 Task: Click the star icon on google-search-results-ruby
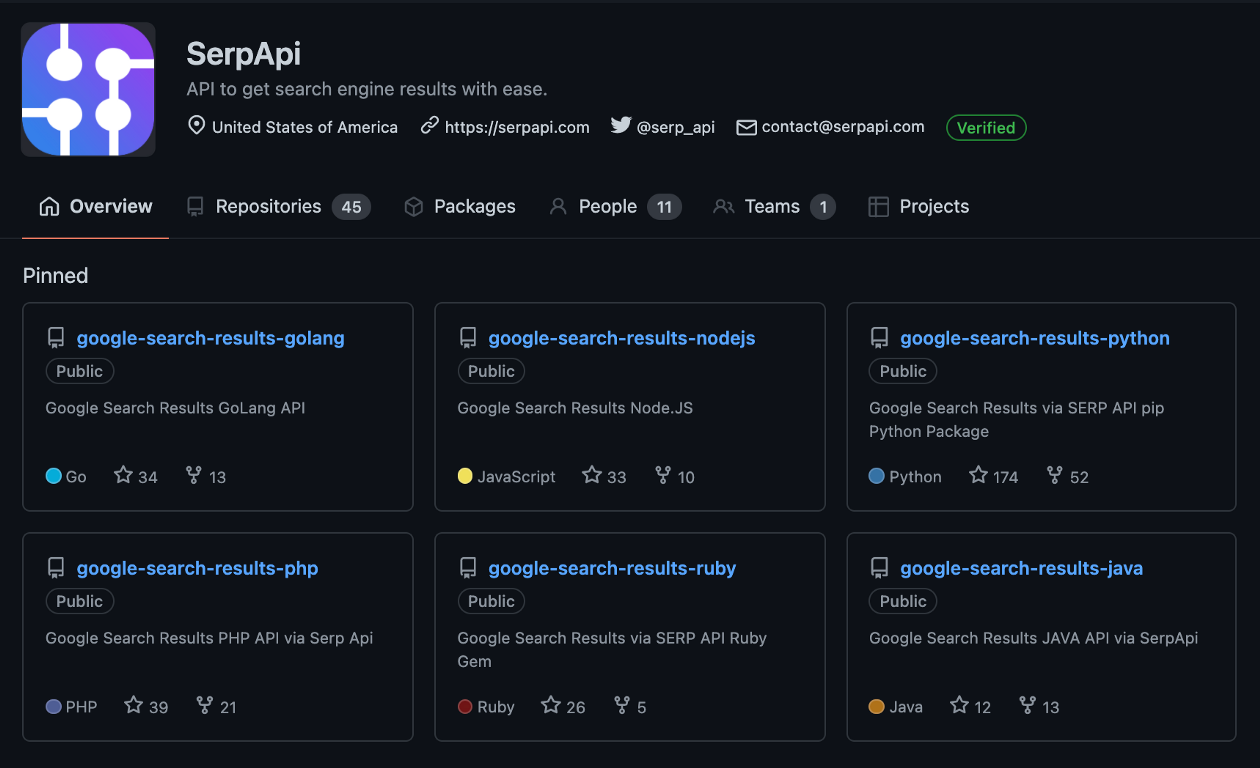550,706
